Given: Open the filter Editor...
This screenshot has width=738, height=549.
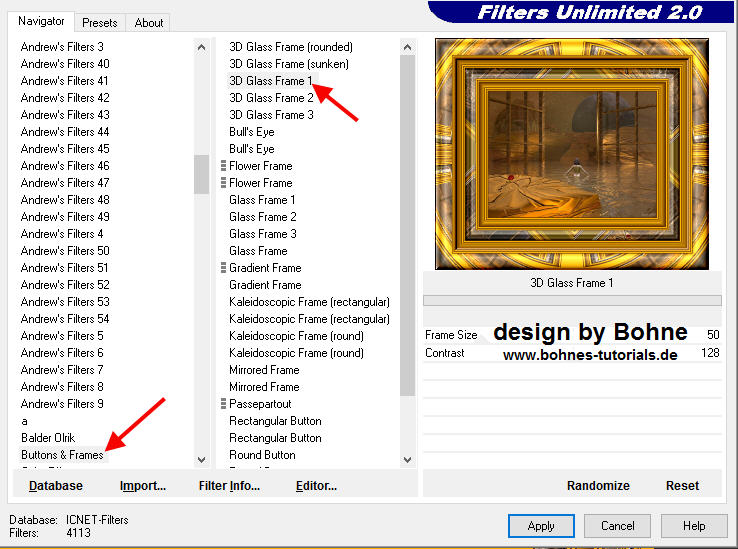Looking at the screenshot, I should [316, 486].
